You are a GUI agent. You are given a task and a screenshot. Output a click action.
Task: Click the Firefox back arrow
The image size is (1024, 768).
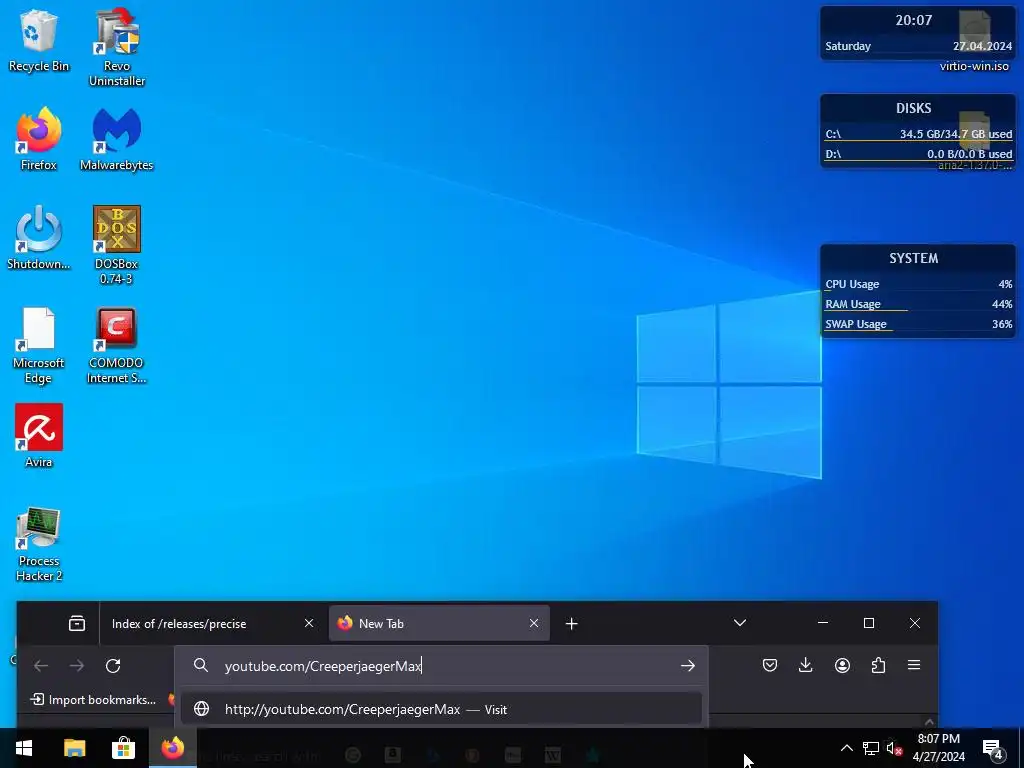pos(41,665)
